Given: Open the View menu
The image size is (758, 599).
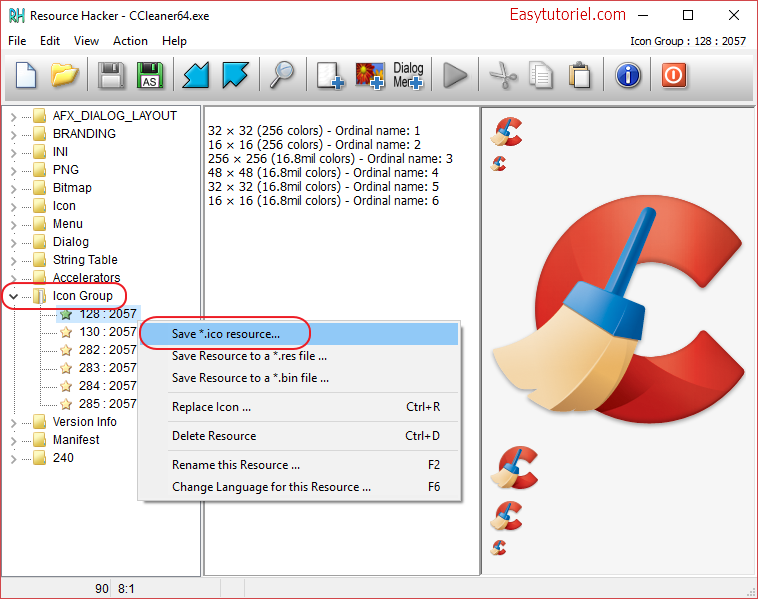Looking at the screenshot, I should (86, 41).
